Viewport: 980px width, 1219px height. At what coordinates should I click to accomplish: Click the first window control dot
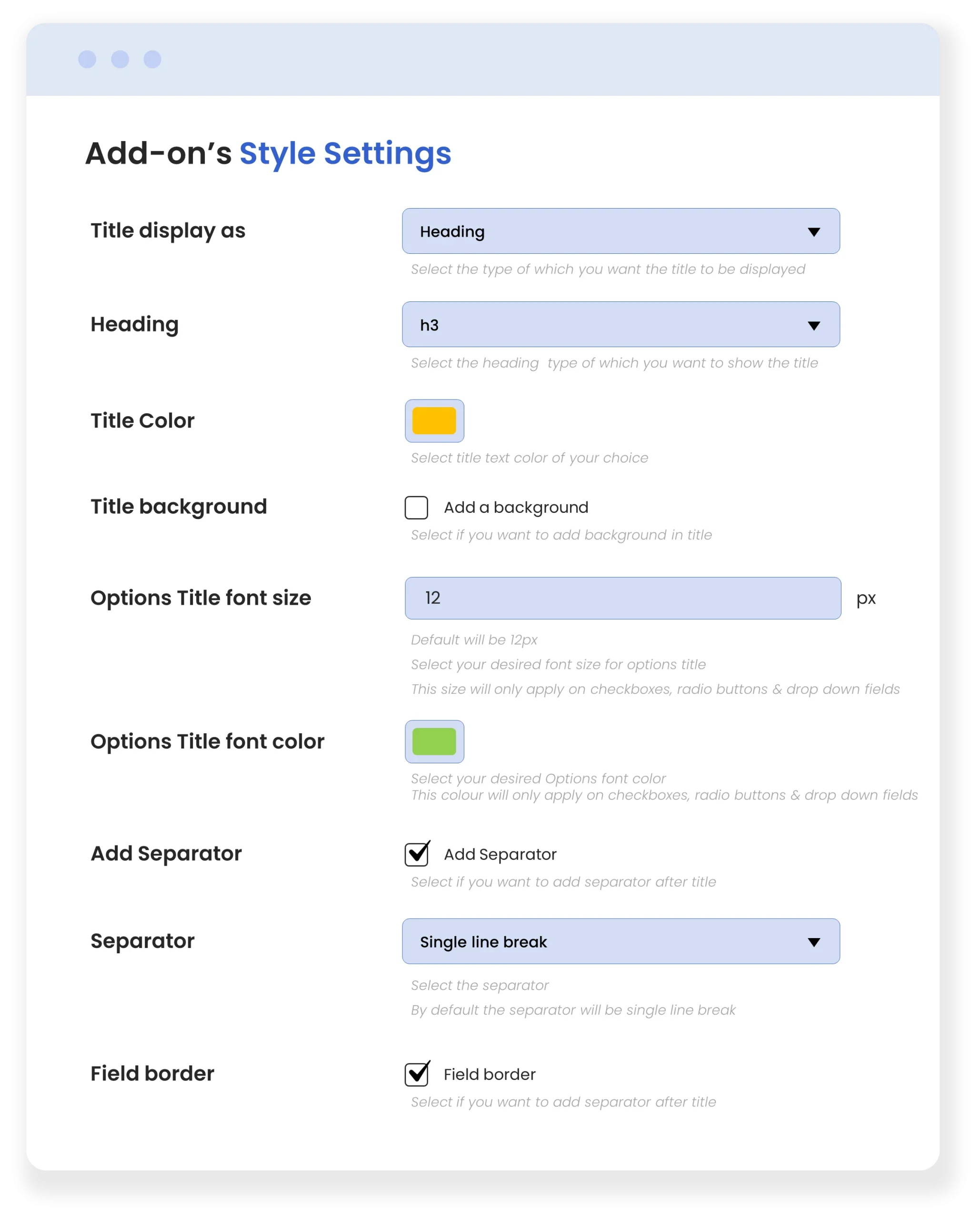pos(87,60)
